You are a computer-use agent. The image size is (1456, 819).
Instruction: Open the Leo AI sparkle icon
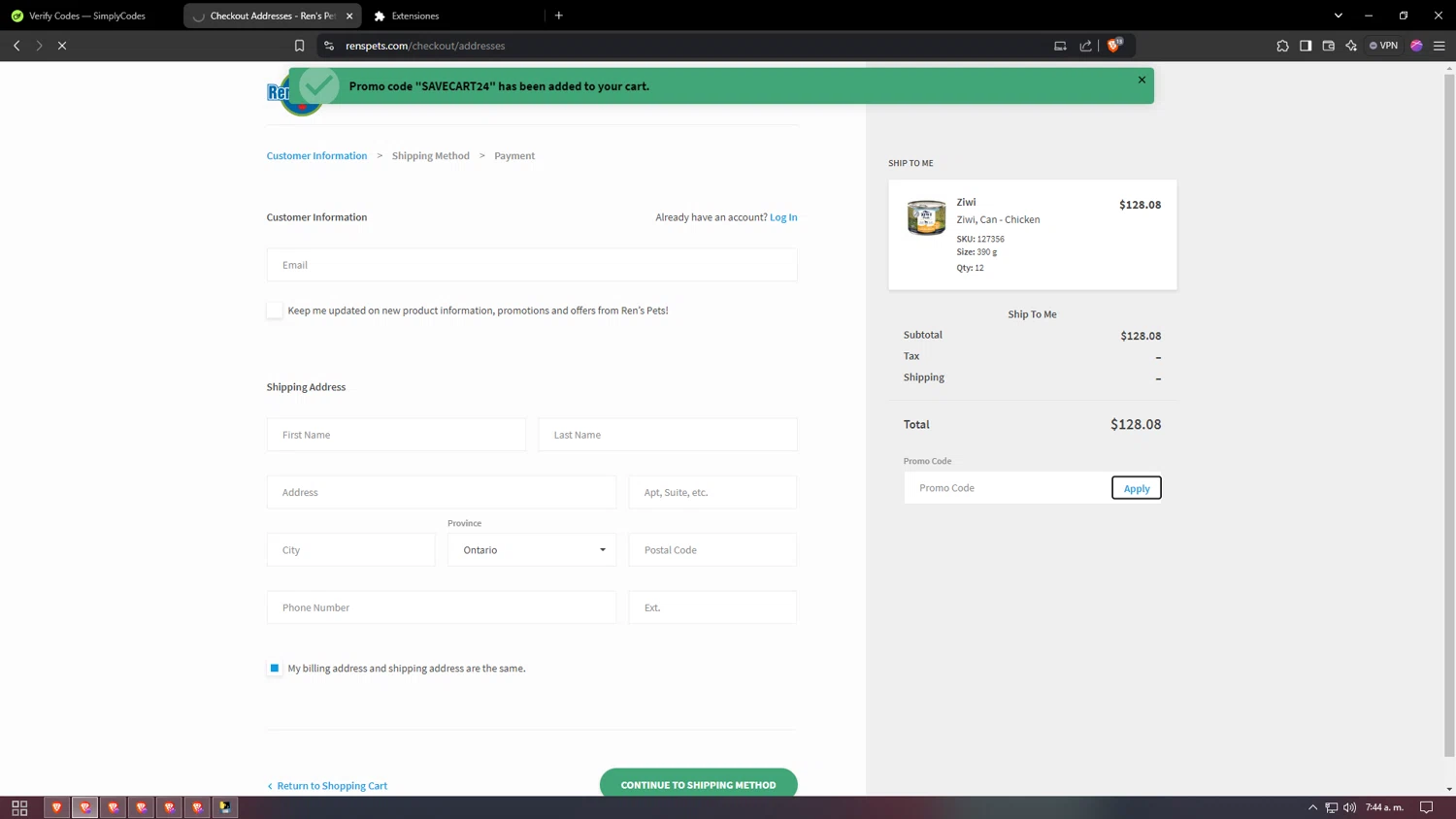point(1351,46)
